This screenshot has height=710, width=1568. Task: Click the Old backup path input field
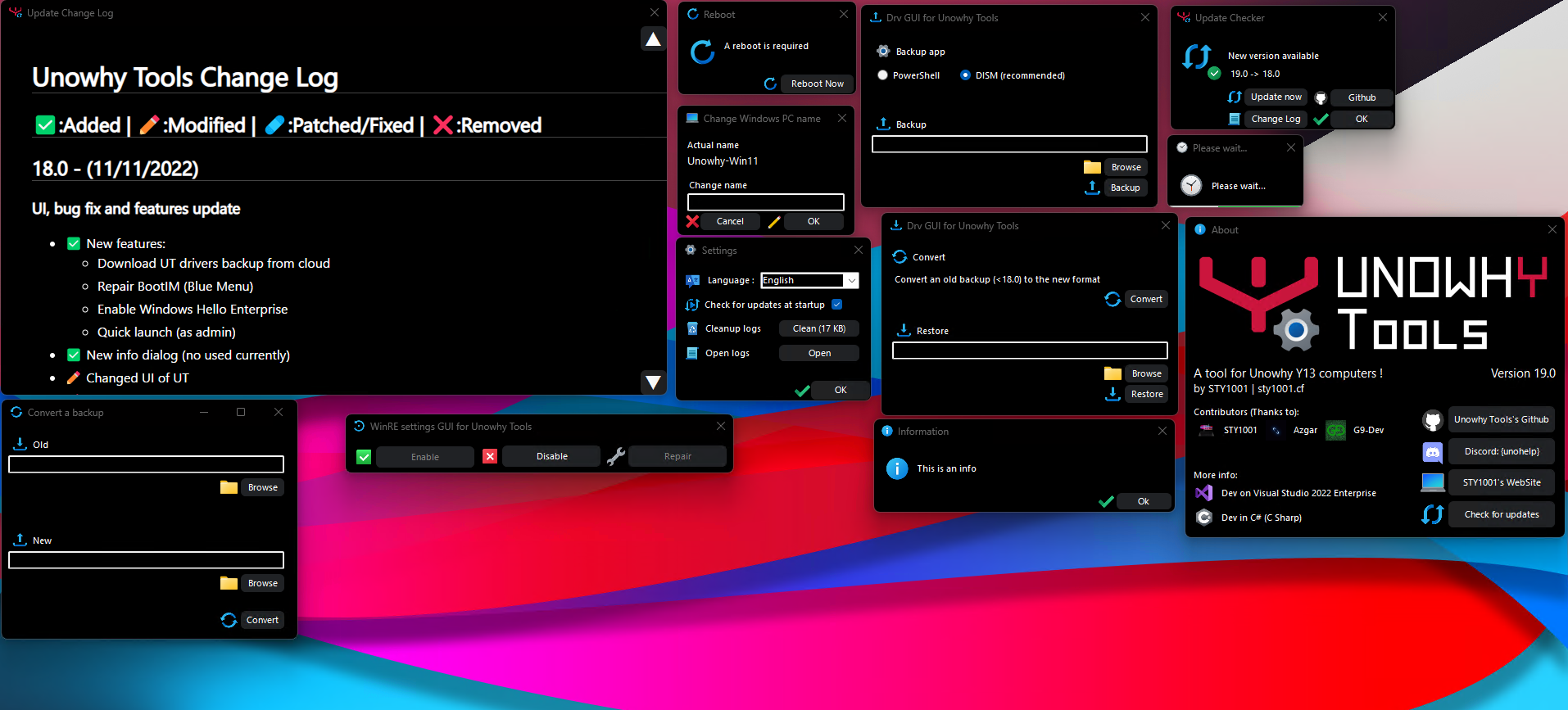[146, 464]
